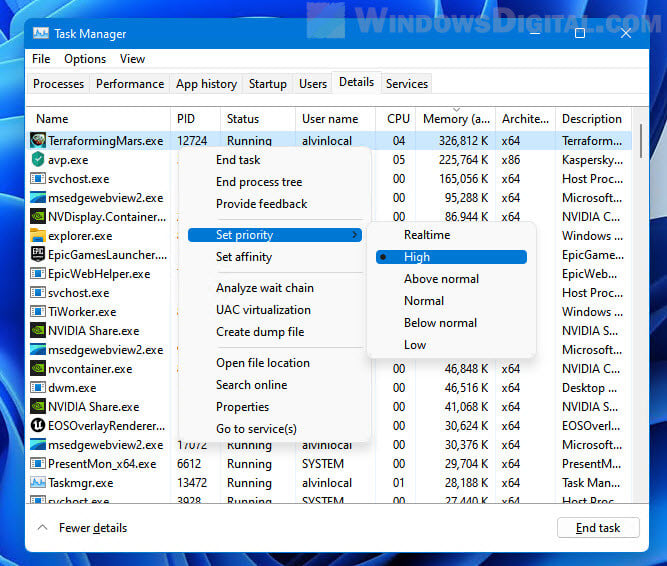This screenshot has width=667, height=566.
Task: Click the EpicGamesLauncher Epic icon
Action: [x=38, y=254]
